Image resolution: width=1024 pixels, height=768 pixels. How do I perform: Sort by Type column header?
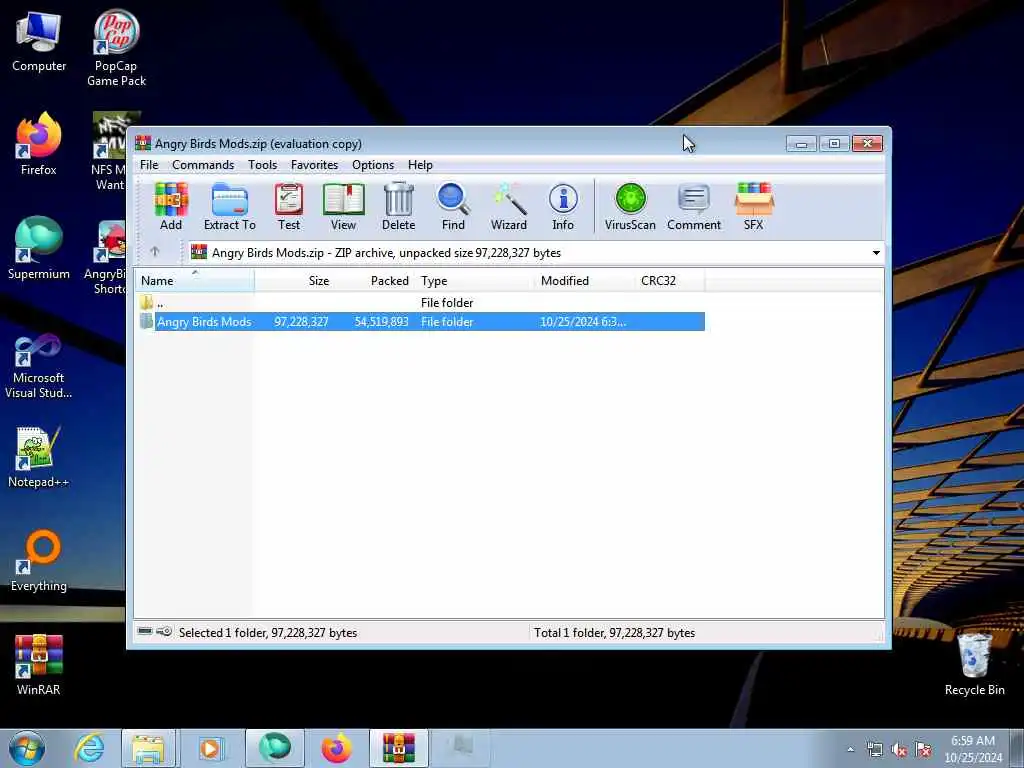pyautogui.click(x=475, y=281)
